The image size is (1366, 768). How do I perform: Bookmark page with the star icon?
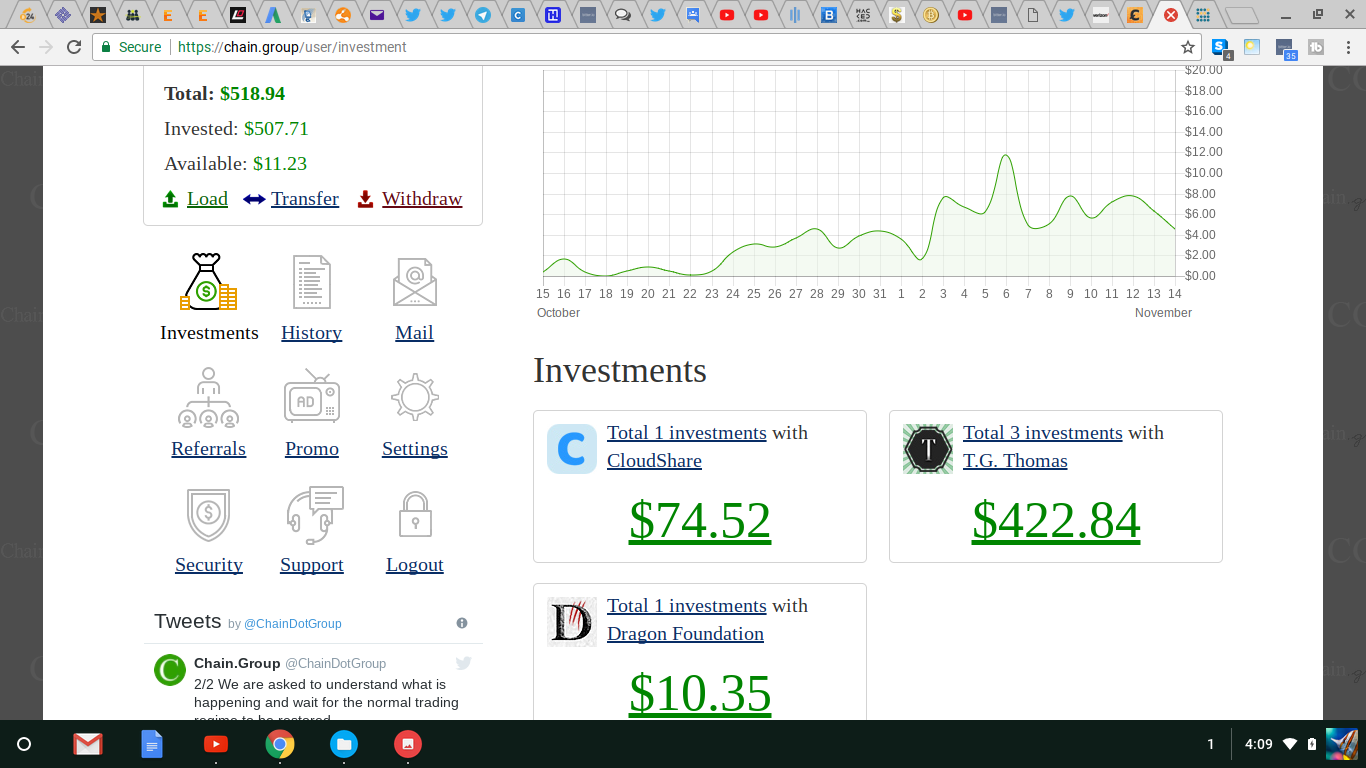1188,47
